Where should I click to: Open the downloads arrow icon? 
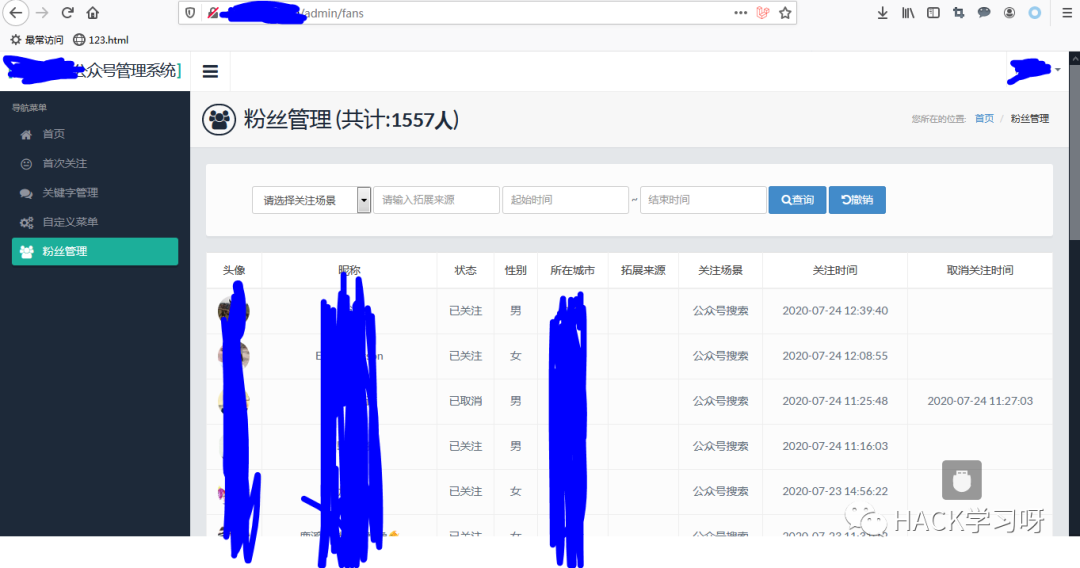coord(882,12)
